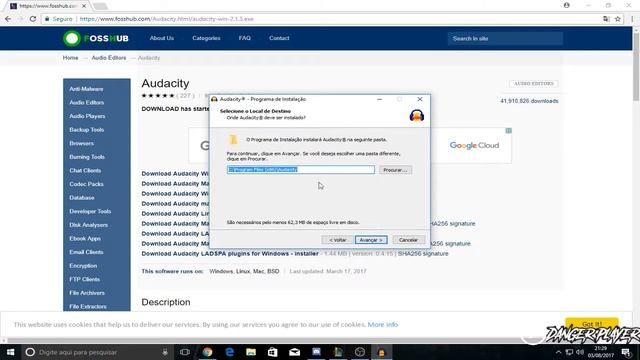The image size is (640, 360).
Task: Click the browser address bar URL
Action: pos(167,19)
